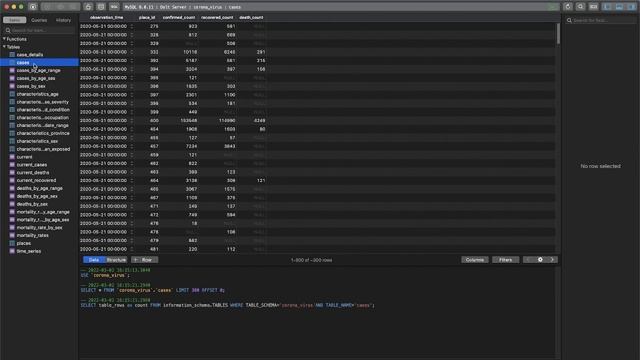Screen dimensions: 640x360
Task: Click the view icon of current_cases
Action: click(x=12, y=164)
